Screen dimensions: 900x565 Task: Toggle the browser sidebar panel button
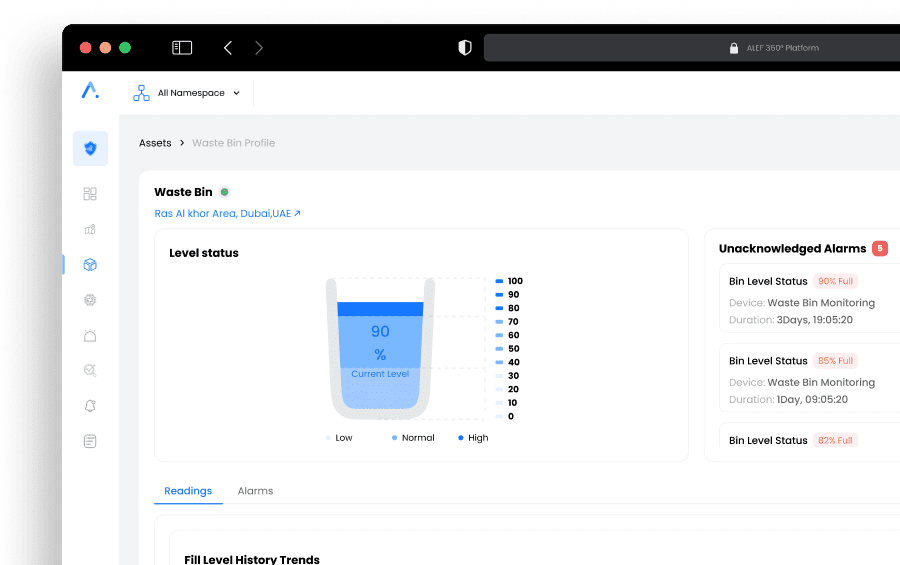182,48
